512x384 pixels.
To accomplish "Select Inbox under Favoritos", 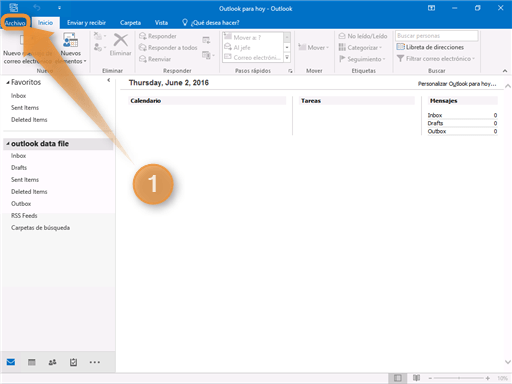I will pyautogui.click(x=18, y=96).
